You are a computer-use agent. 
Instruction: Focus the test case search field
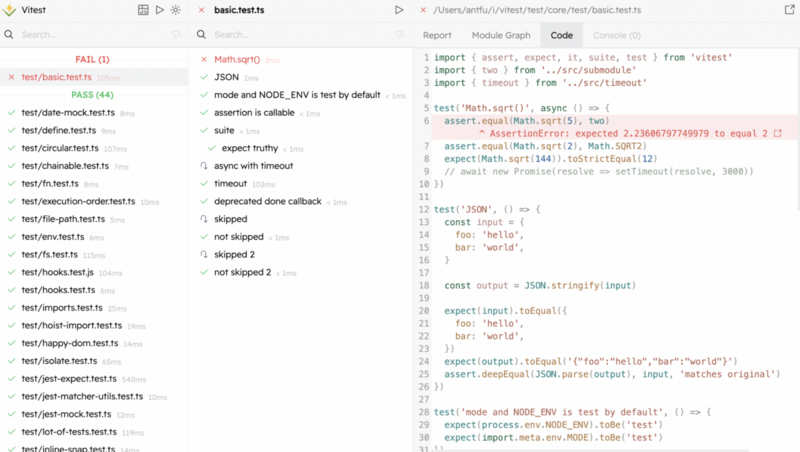302,35
